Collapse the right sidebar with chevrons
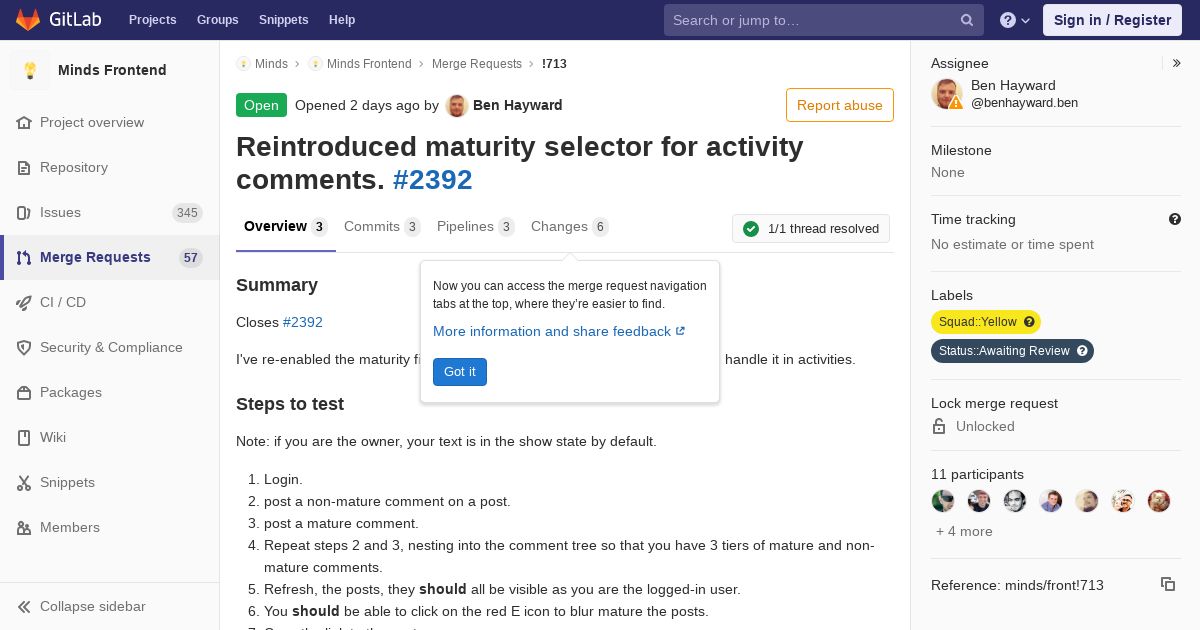Screen dimensions: 1200x630 1177,63
